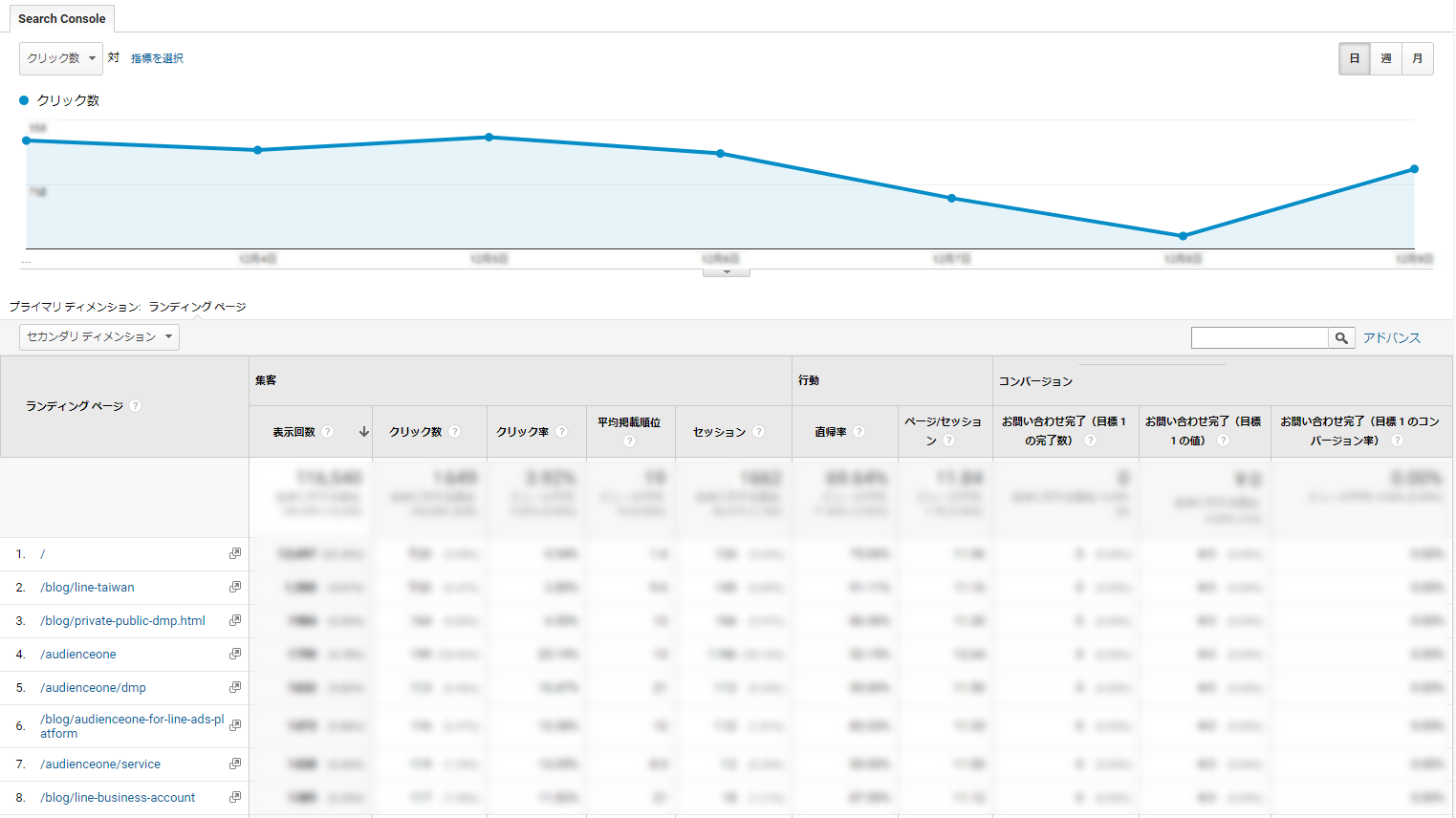Open the クリック数 metric dropdown
Viewport: 1456px width, 818px height.
(60, 58)
